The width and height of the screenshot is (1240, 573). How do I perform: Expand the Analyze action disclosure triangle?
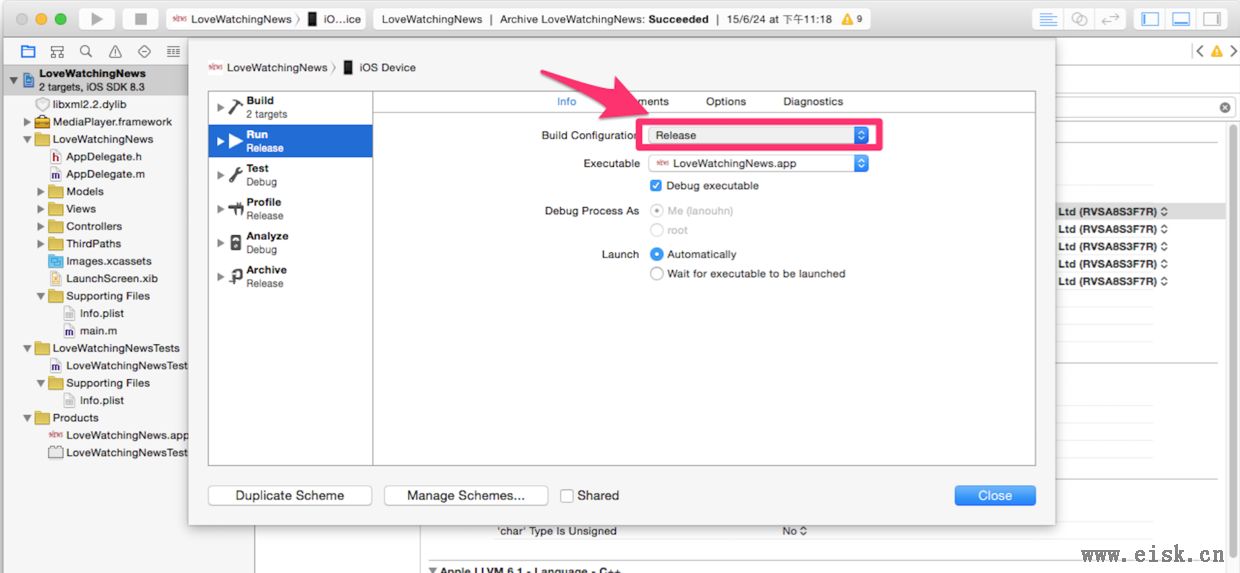point(220,243)
